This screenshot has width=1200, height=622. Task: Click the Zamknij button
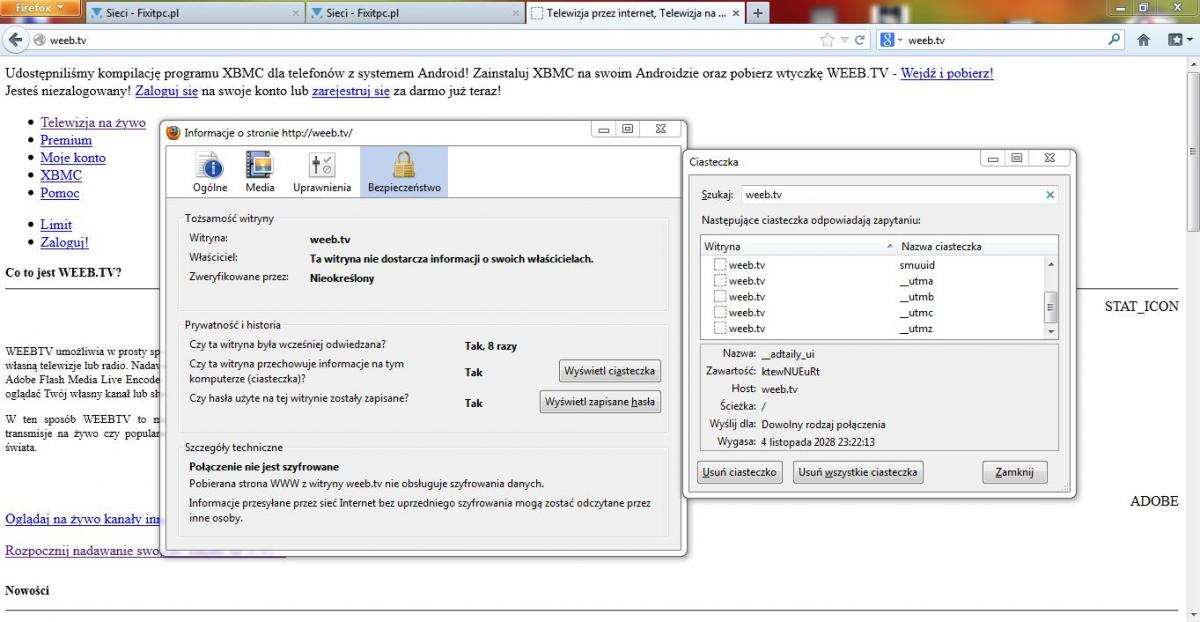(1014, 473)
